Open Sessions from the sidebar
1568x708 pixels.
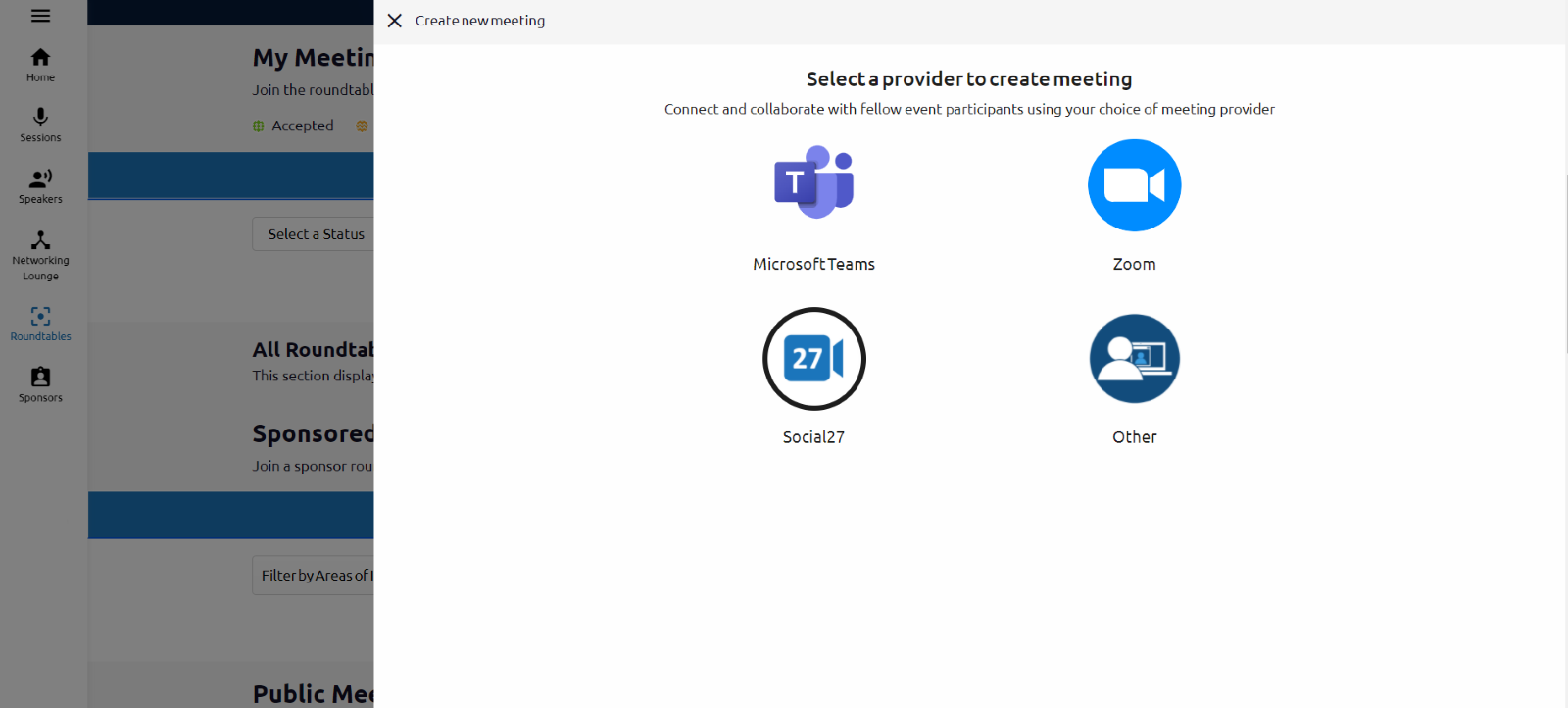pyautogui.click(x=40, y=126)
